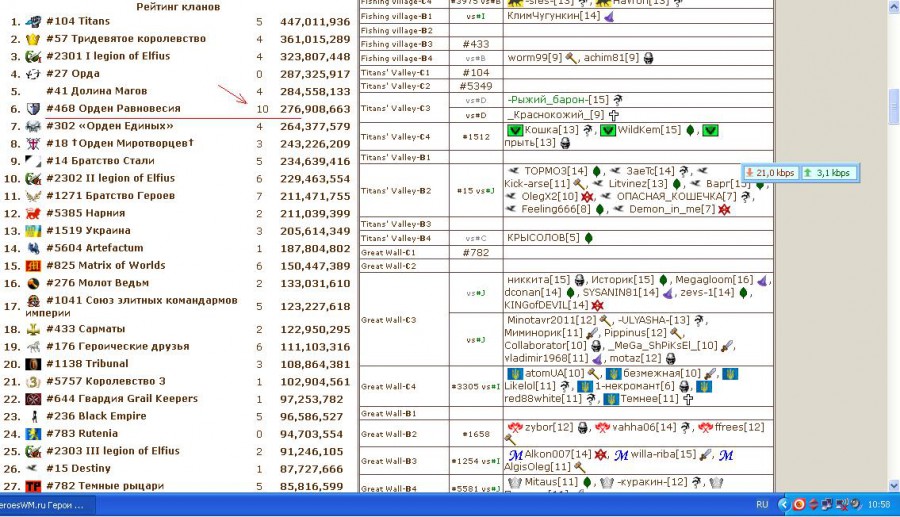
Task: Click the page vertical scrollbar thumb
Action: [894, 107]
